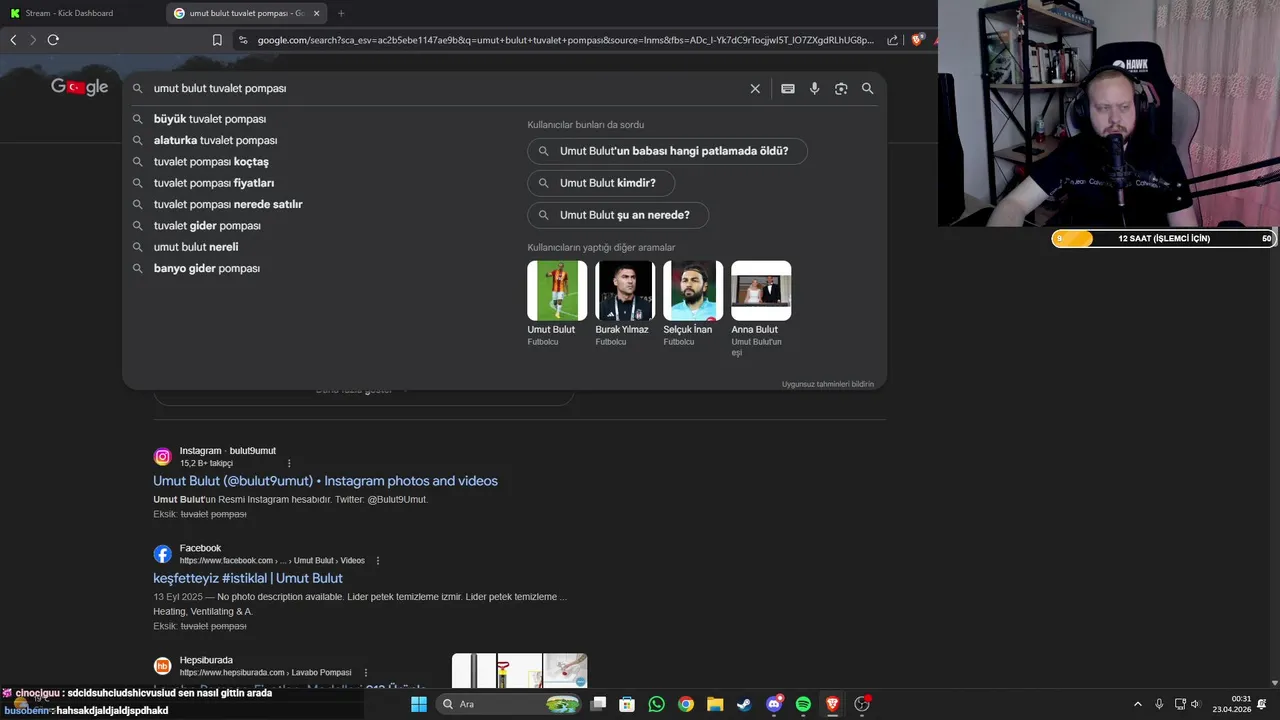Open keşfetteyiz #istiklal Umut Bulut result

click(248, 578)
